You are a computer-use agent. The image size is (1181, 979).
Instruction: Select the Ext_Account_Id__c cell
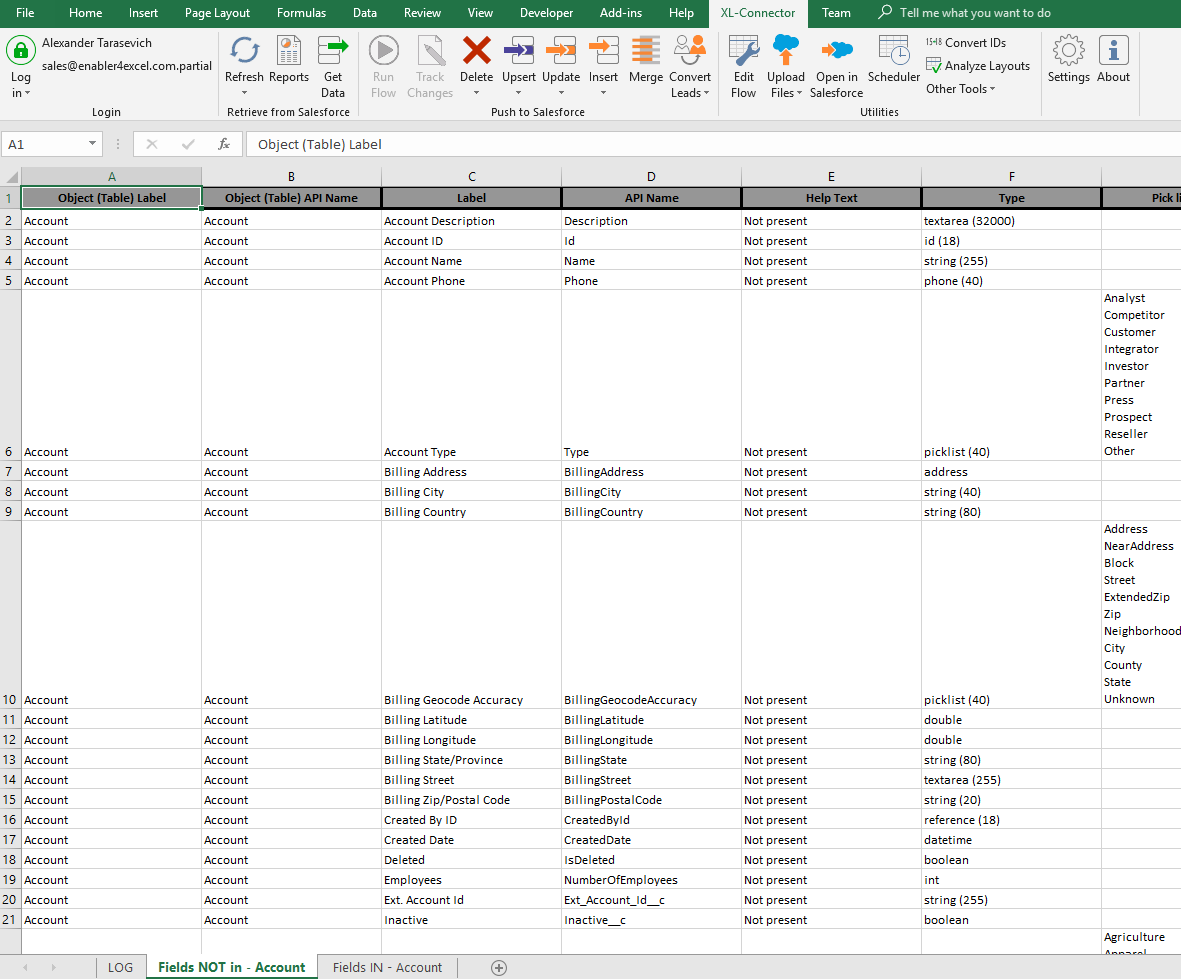[x=652, y=900]
